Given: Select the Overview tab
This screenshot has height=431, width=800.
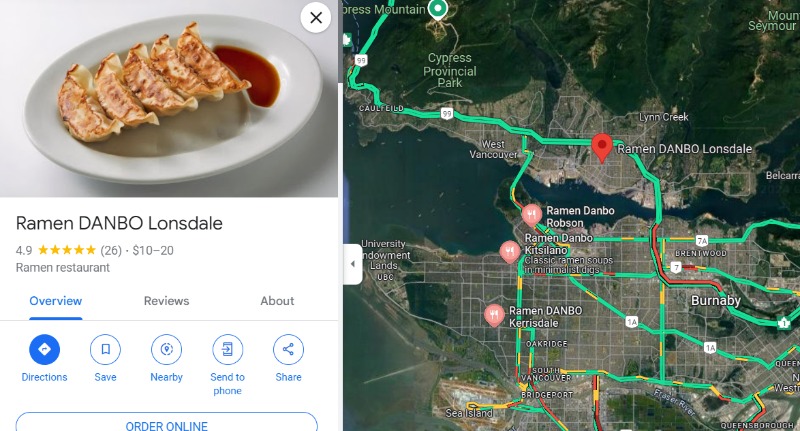Looking at the screenshot, I should click(x=56, y=301).
